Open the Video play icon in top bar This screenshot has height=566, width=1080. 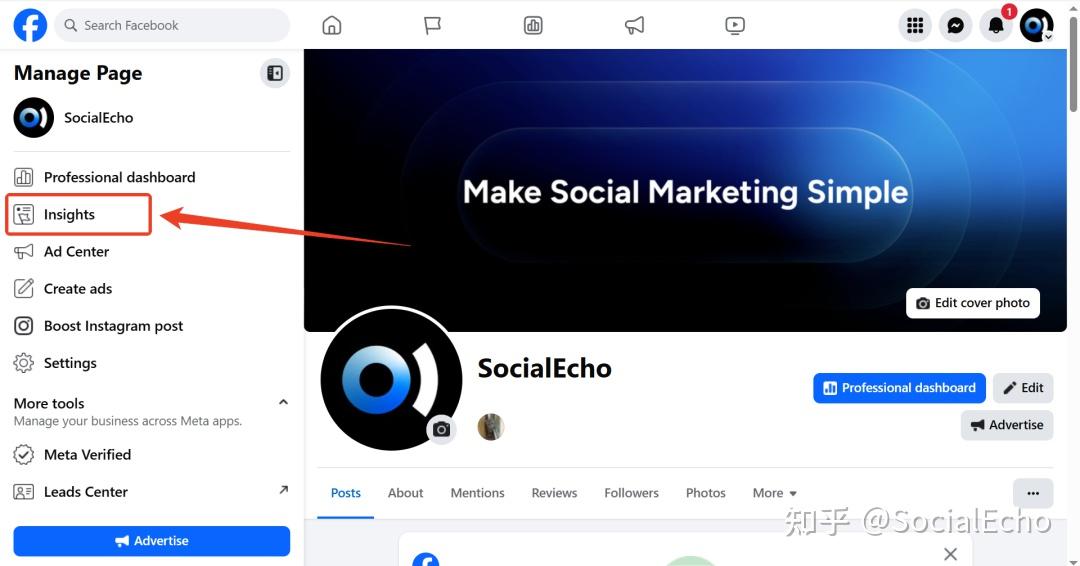pyautogui.click(x=735, y=25)
